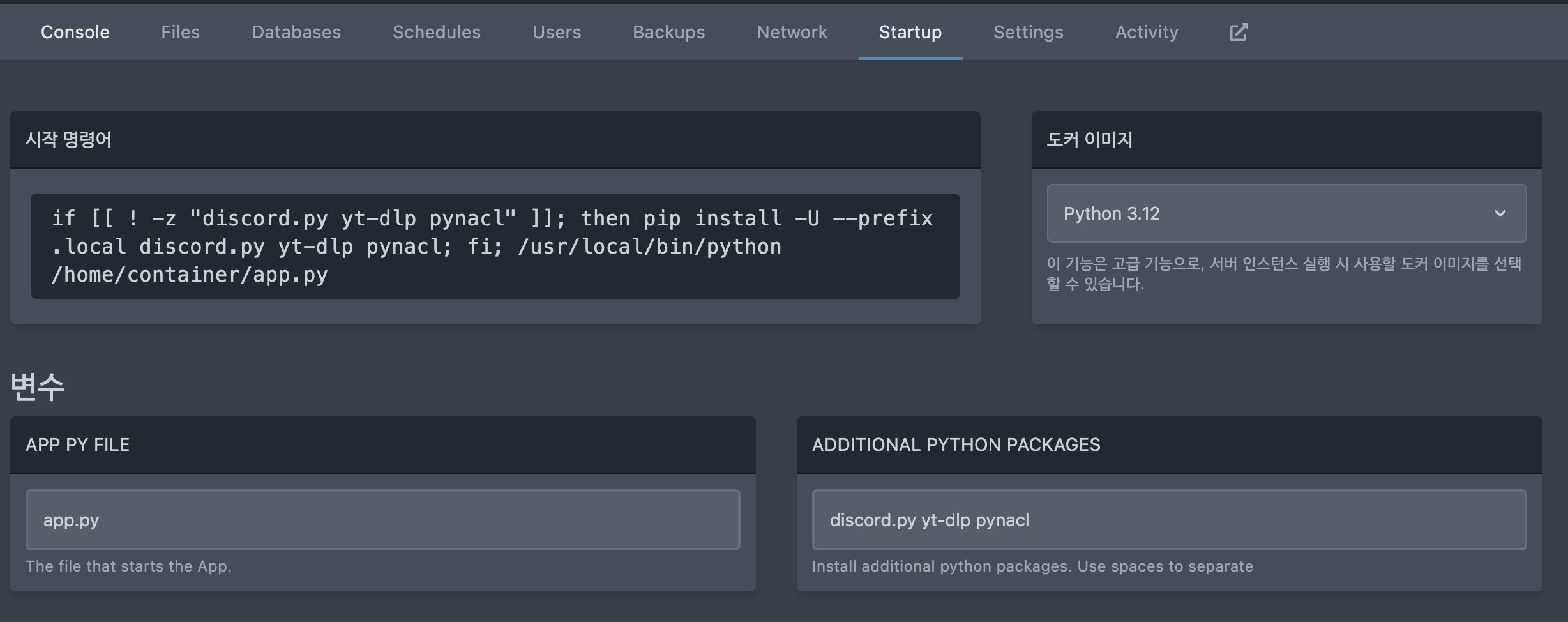Click the 도커 이미지 panel header

pos(1089,140)
